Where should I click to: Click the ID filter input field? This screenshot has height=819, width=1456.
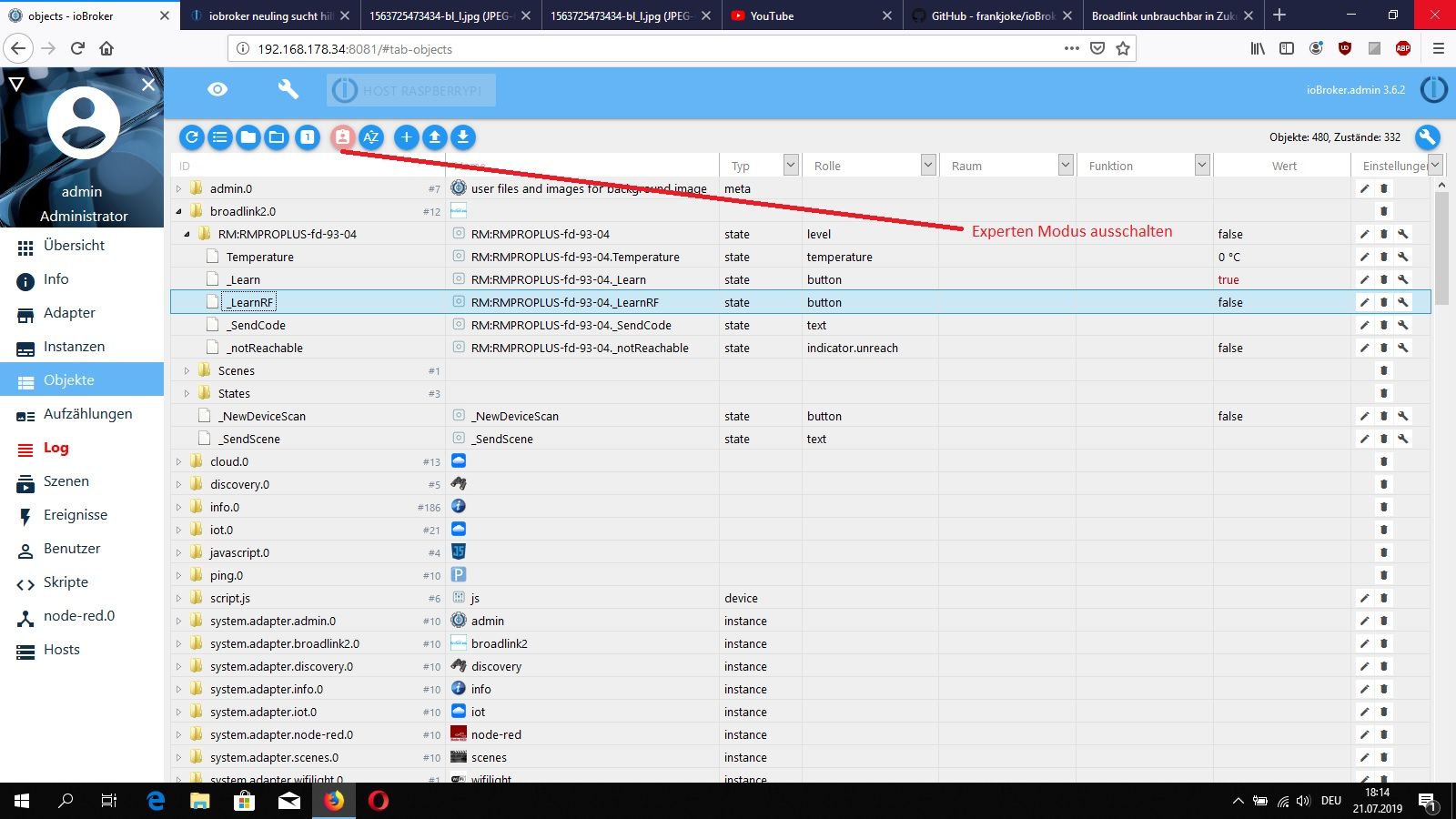[x=308, y=166]
